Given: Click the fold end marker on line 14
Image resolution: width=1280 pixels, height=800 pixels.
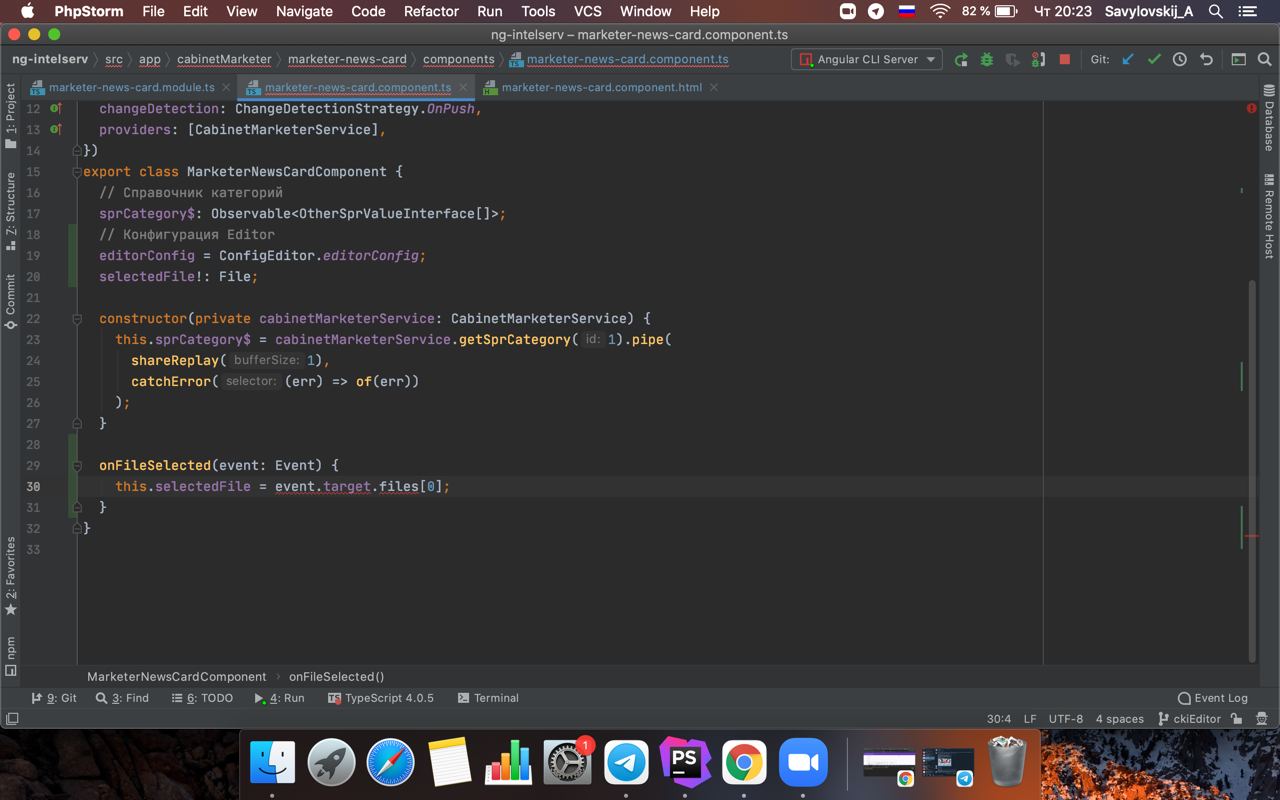Looking at the screenshot, I should [76, 150].
